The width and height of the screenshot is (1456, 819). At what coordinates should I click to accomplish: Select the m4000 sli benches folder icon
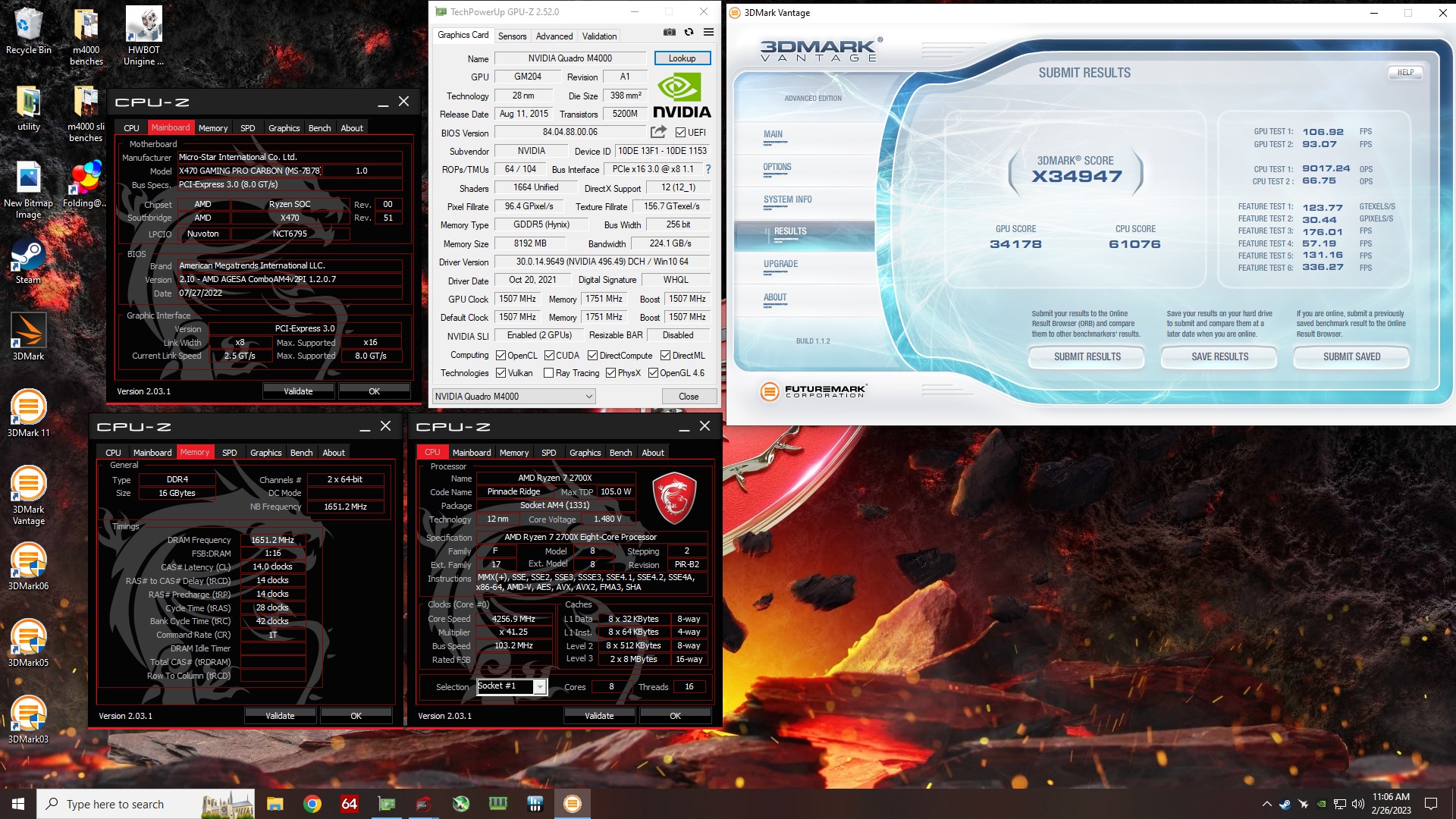pyautogui.click(x=86, y=114)
